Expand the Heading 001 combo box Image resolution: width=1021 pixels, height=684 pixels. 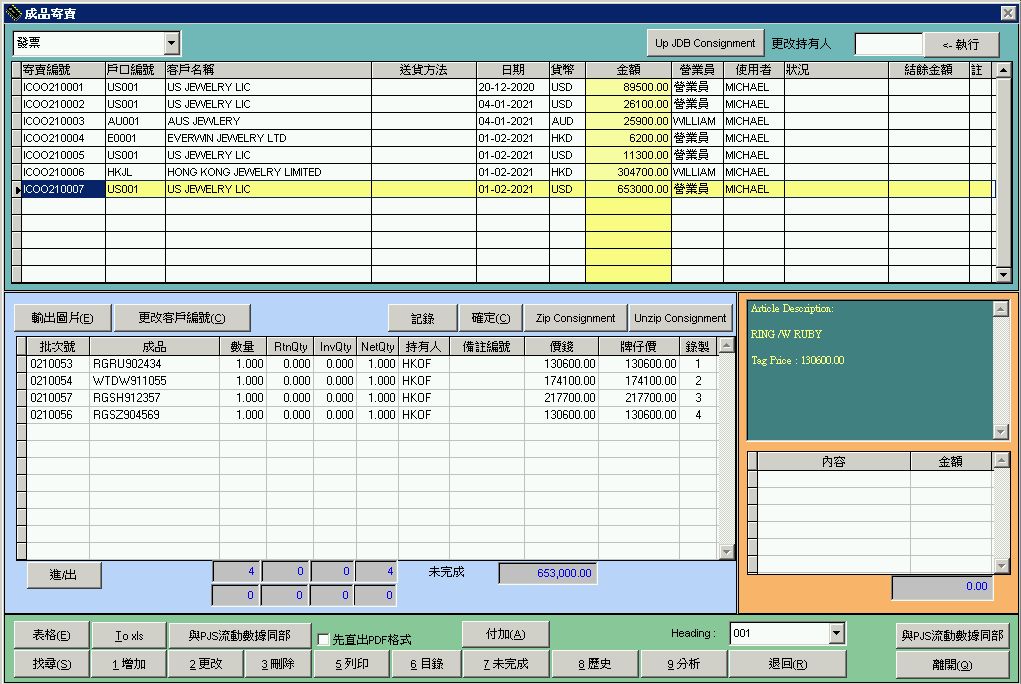click(837, 633)
